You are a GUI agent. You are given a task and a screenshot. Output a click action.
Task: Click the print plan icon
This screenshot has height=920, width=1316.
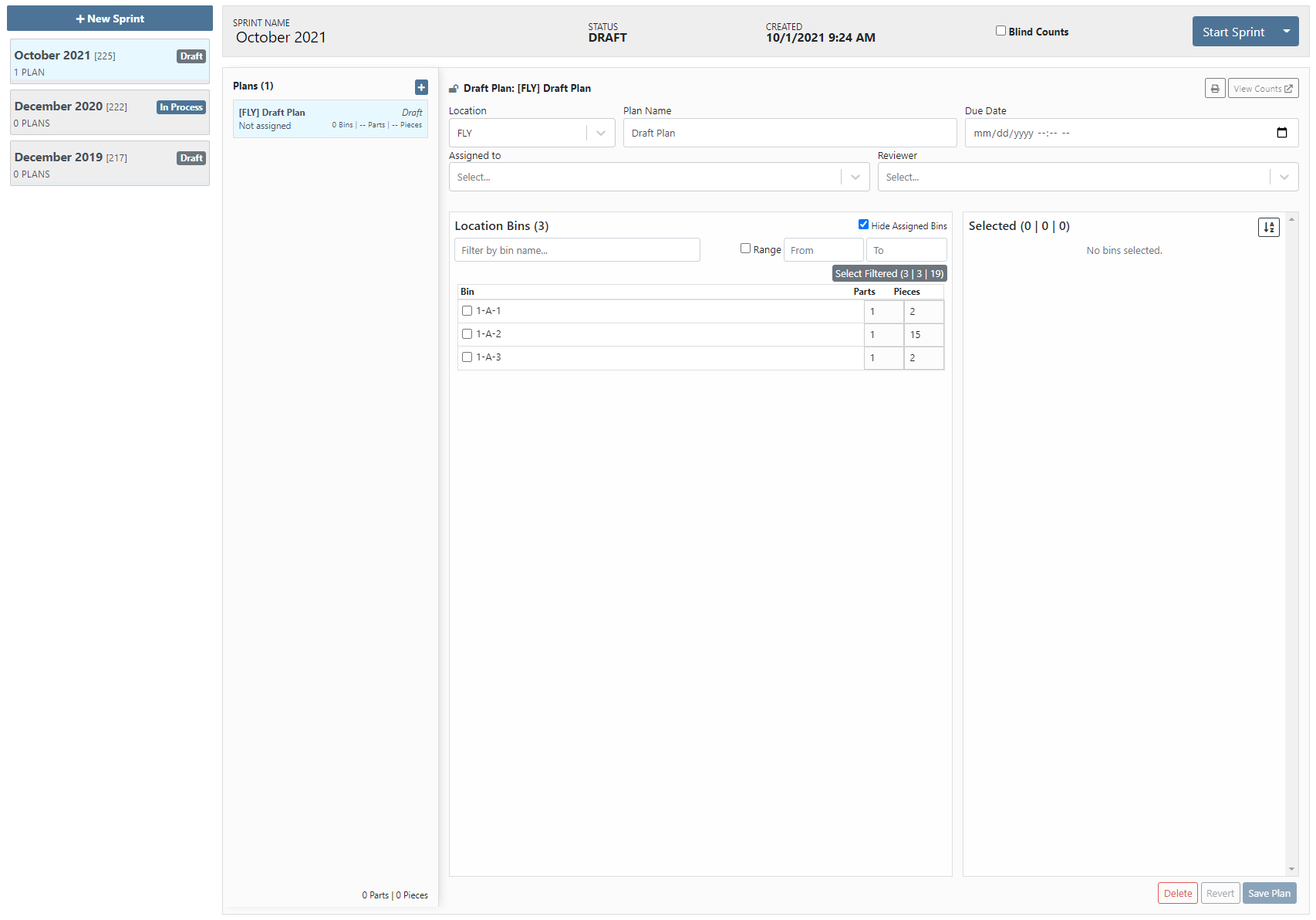pos(1215,89)
